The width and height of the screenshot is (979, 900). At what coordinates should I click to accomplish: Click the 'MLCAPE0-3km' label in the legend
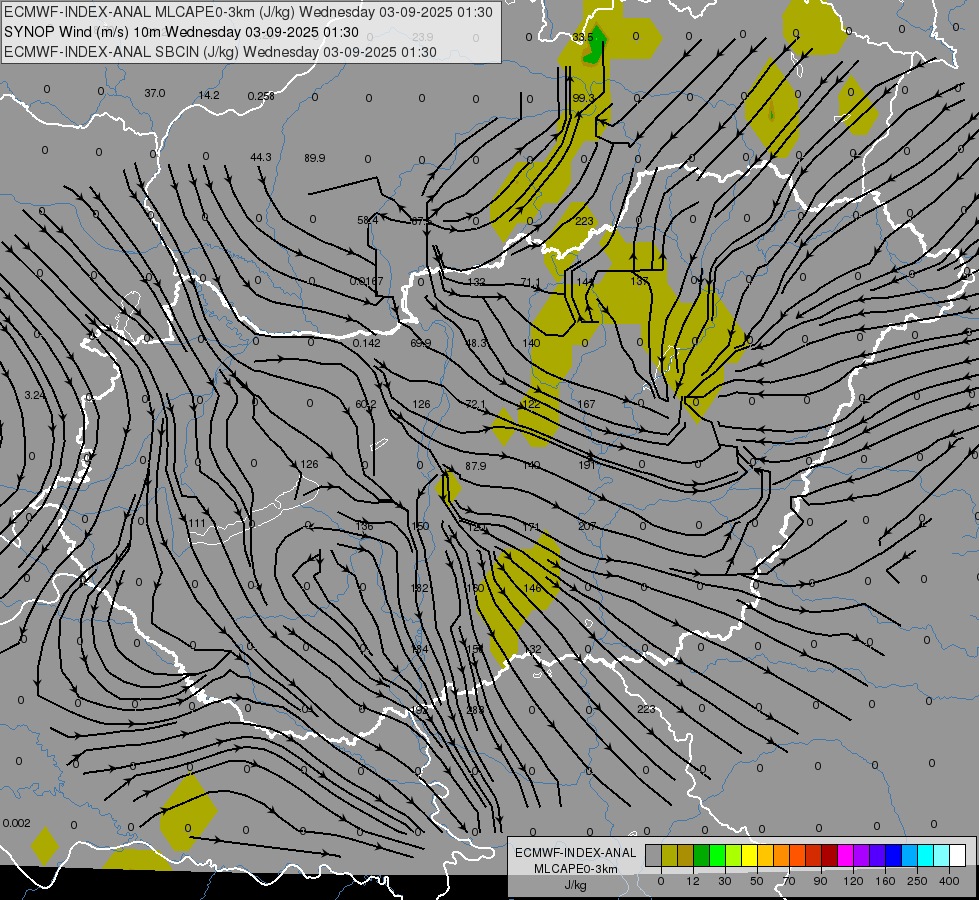(x=576, y=869)
